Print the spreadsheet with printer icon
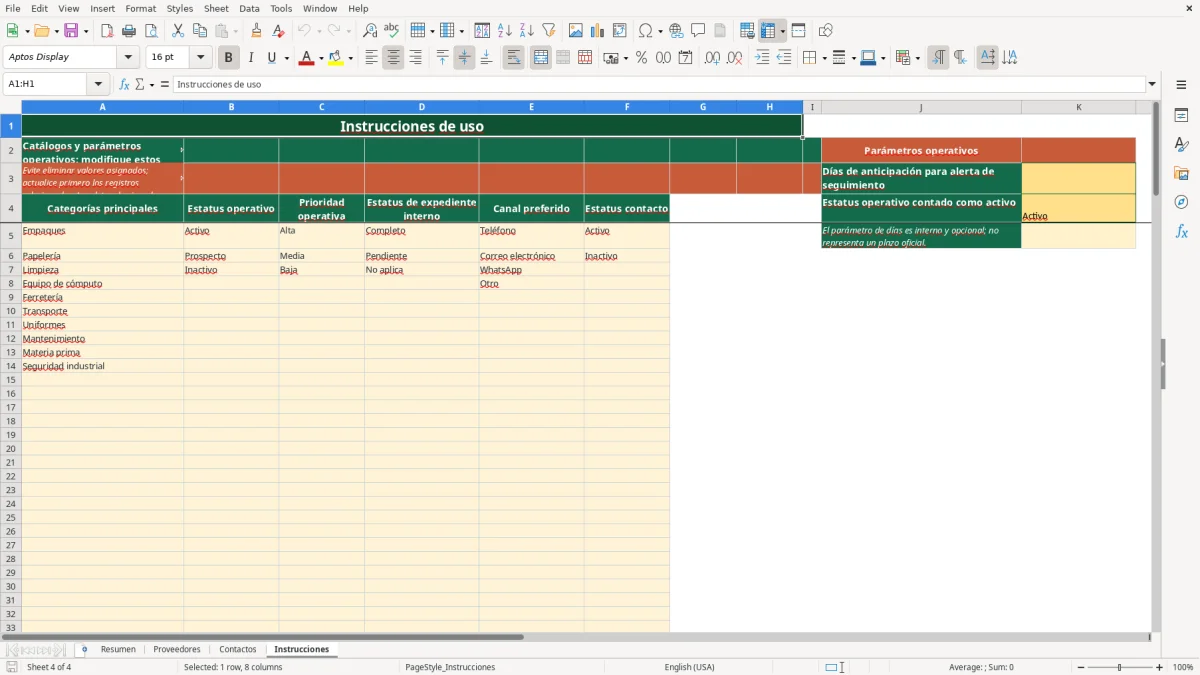The width and height of the screenshot is (1200, 675). [x=129, y=31]
